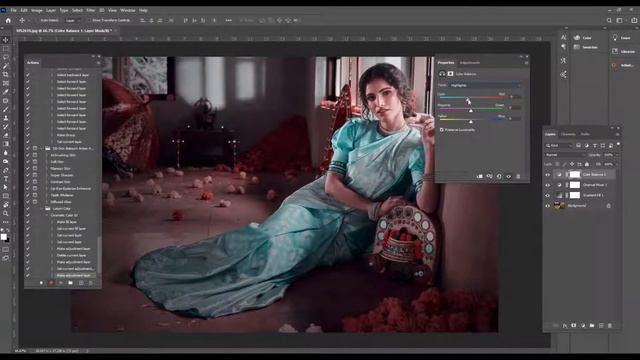Select the Eraser tool
640x360 pixels.
pos(6,135)
